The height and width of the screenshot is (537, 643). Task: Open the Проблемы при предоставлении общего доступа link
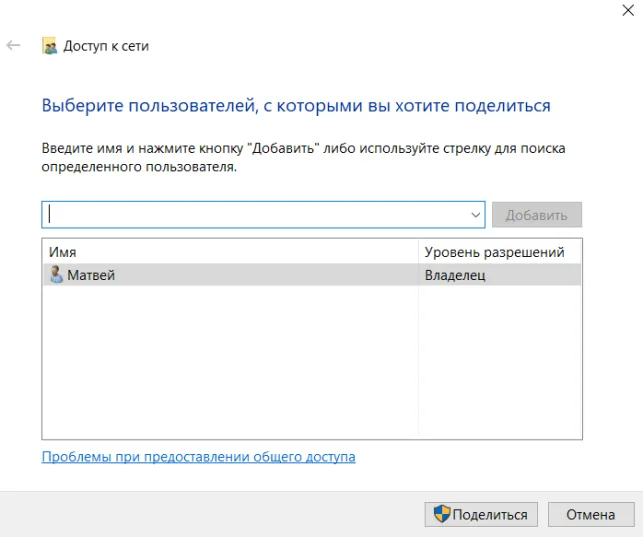point(198,457)
